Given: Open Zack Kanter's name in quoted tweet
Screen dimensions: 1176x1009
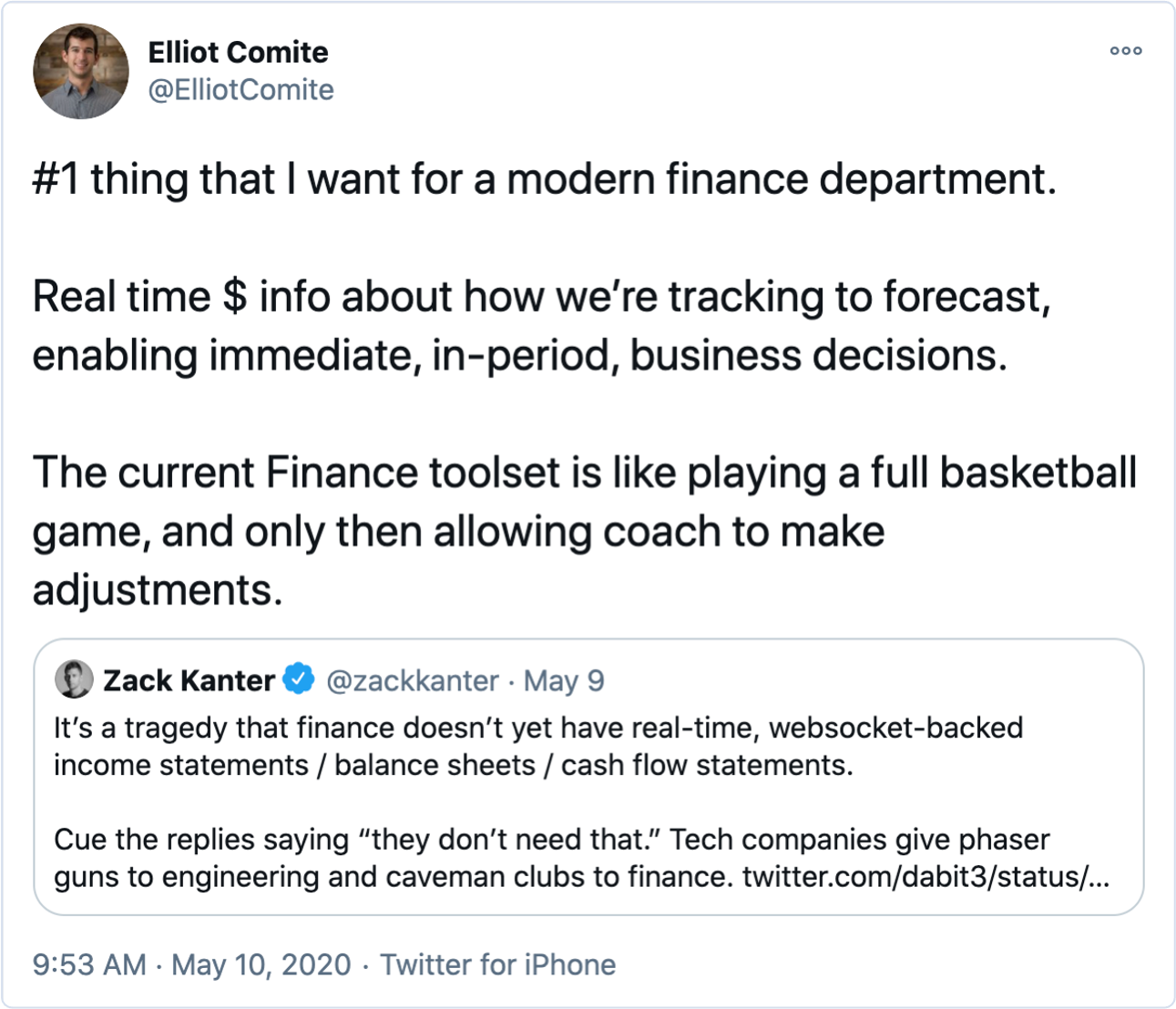Looking at the screenshot, I should pos(189,680).
